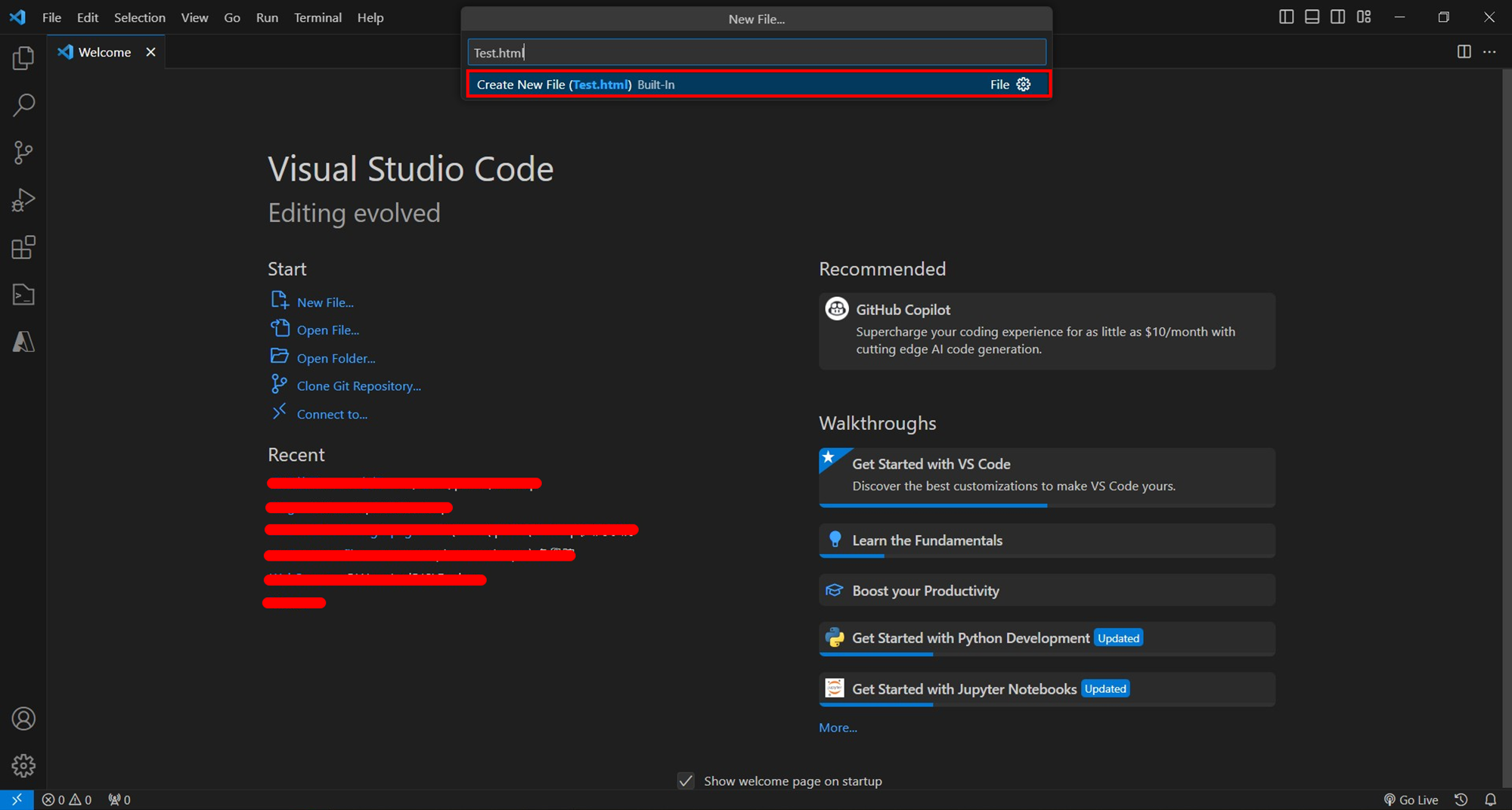Image resolution: width=1512 pixels, height=810 pixels.
Task: Open the Terminal menu
Action: point(318,17)
